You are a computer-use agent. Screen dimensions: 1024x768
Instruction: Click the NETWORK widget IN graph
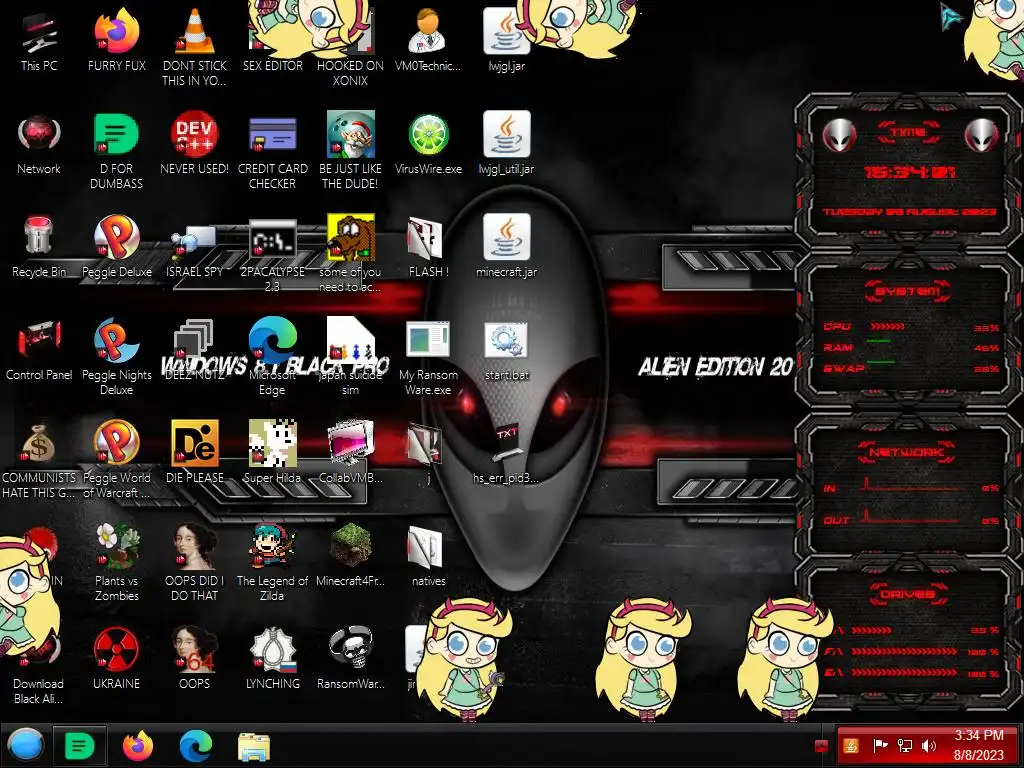coord(911,485)
